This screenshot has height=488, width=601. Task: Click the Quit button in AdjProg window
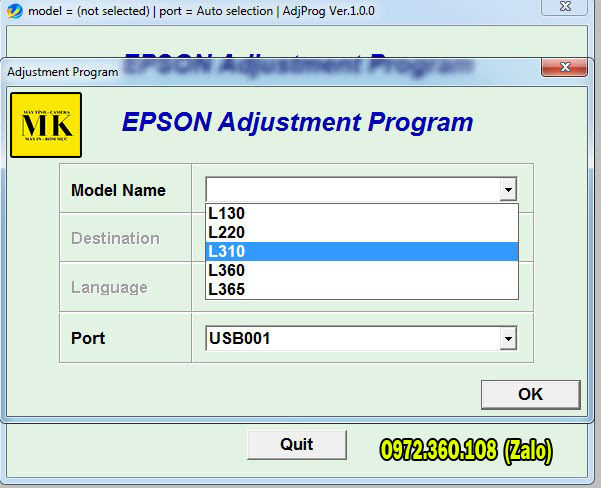pyautogui.click(x=297, y=445)
